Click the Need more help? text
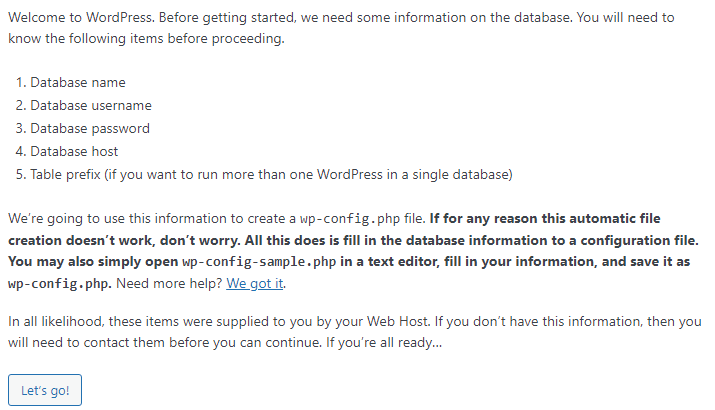 point(169,283)
